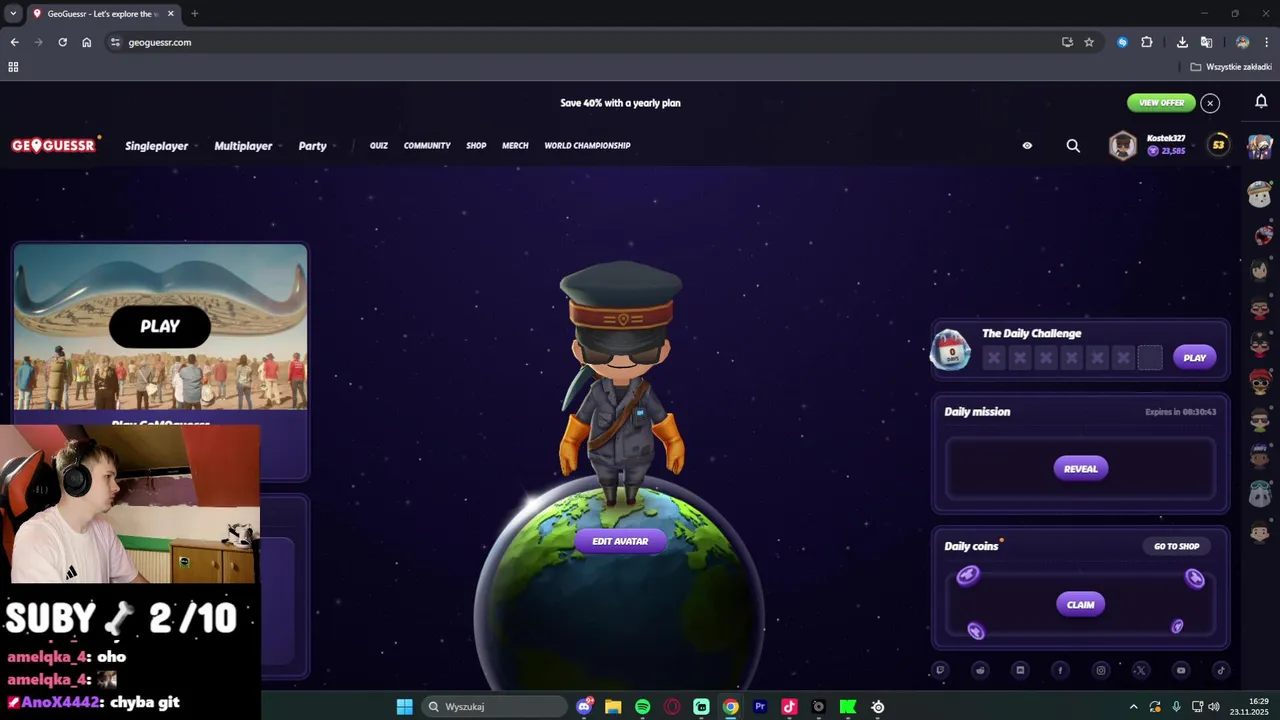This screenshot has width=1280, height=720.
Task: Open GeoGuessr's Twitch page
Action: [940, 670]
